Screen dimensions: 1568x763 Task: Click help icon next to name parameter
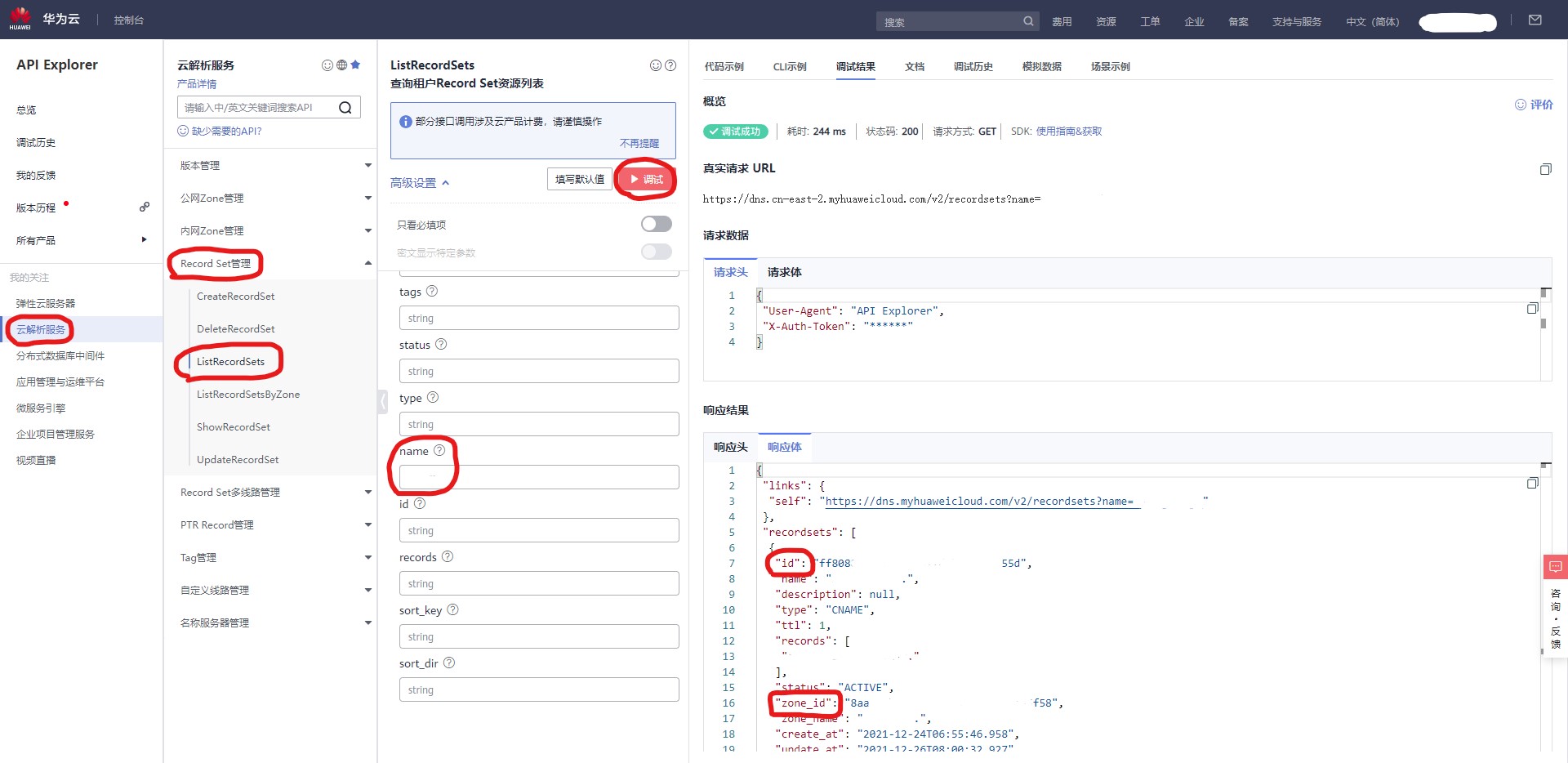point(439,450)
